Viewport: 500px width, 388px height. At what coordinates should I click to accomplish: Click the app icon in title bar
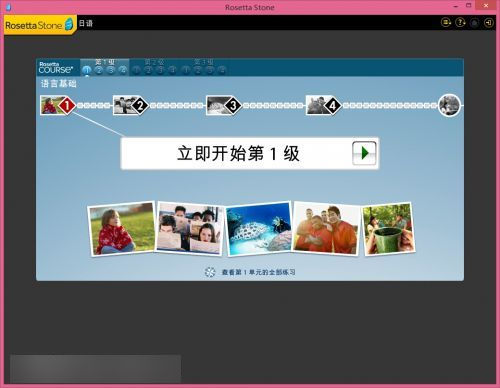click(9, 7)
